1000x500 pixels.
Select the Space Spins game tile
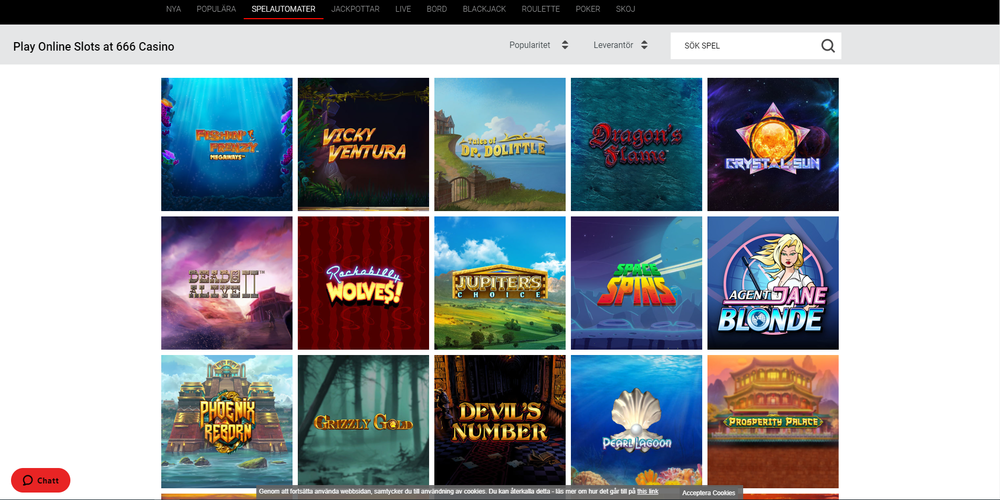636,283
